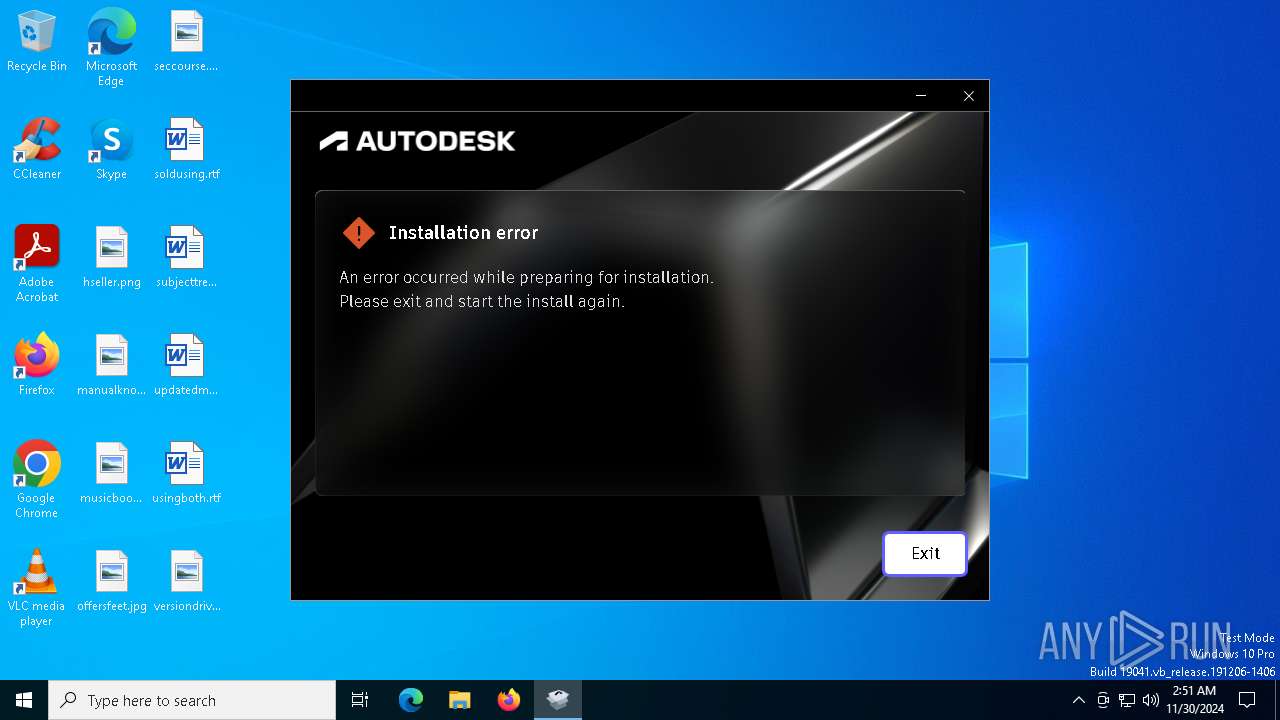Select the subjecttre document on desktop
The image size is (1280, 720).
click(x=186, y=257)
